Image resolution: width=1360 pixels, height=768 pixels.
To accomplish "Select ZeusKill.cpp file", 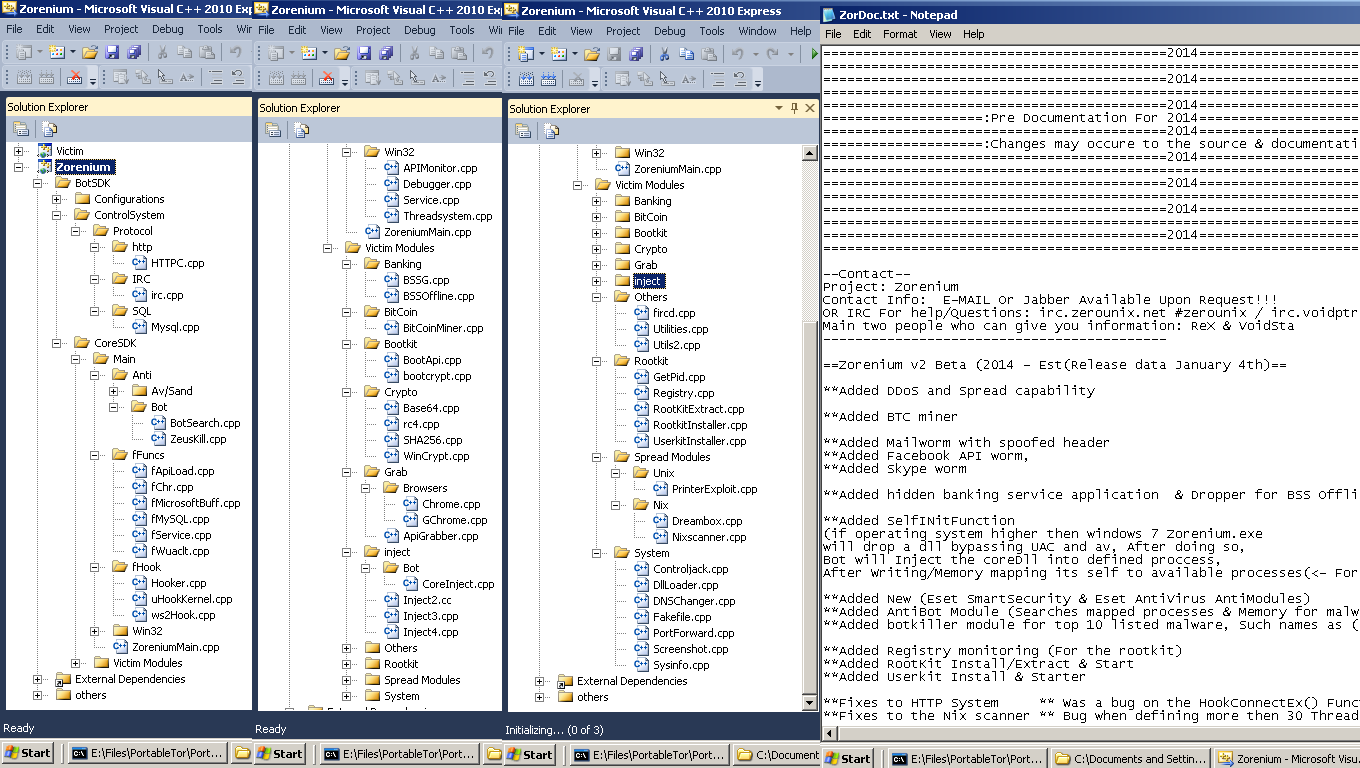I will tap(198, 439).
